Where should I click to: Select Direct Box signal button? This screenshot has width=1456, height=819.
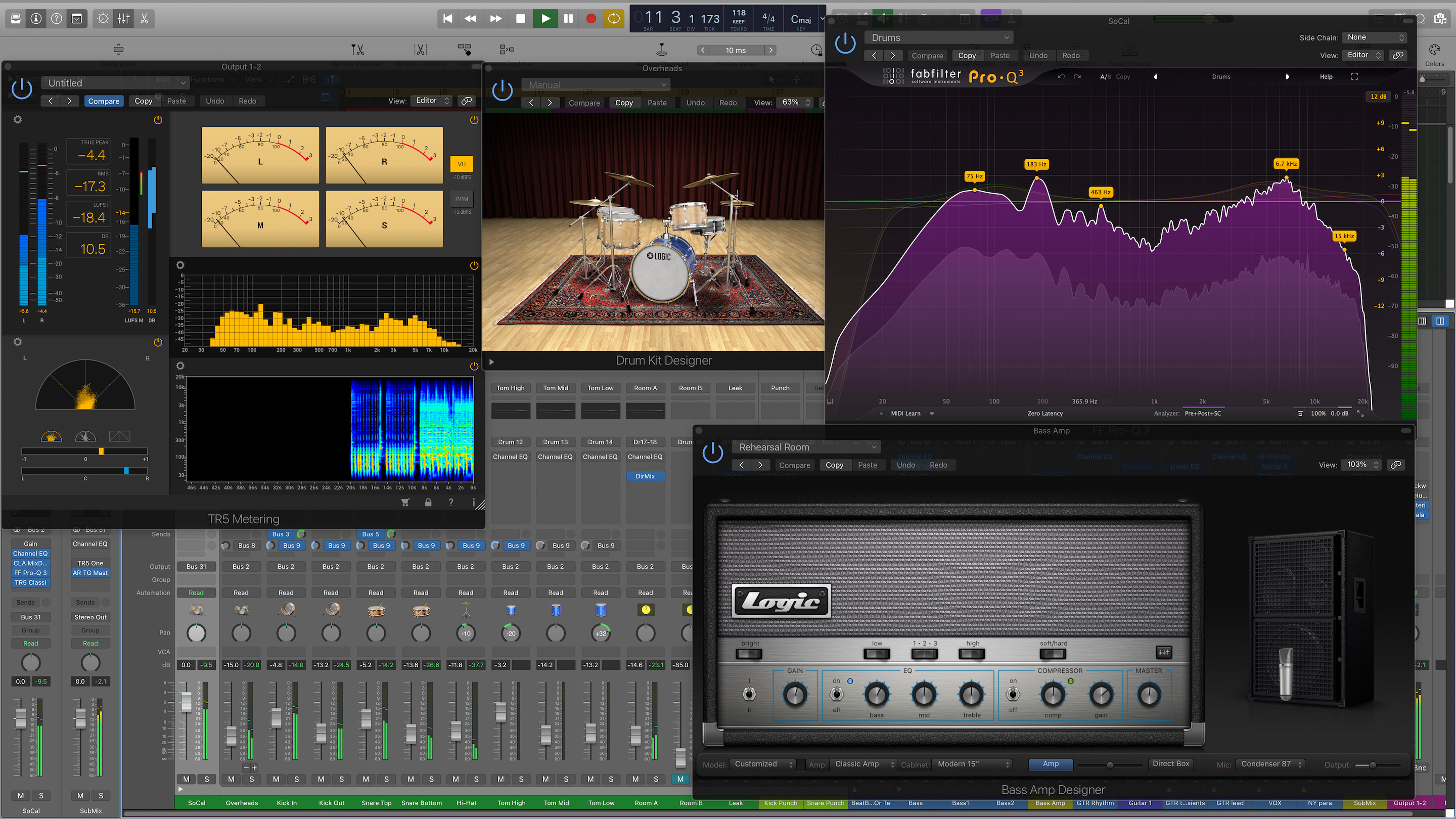[x=1170, y=764]
